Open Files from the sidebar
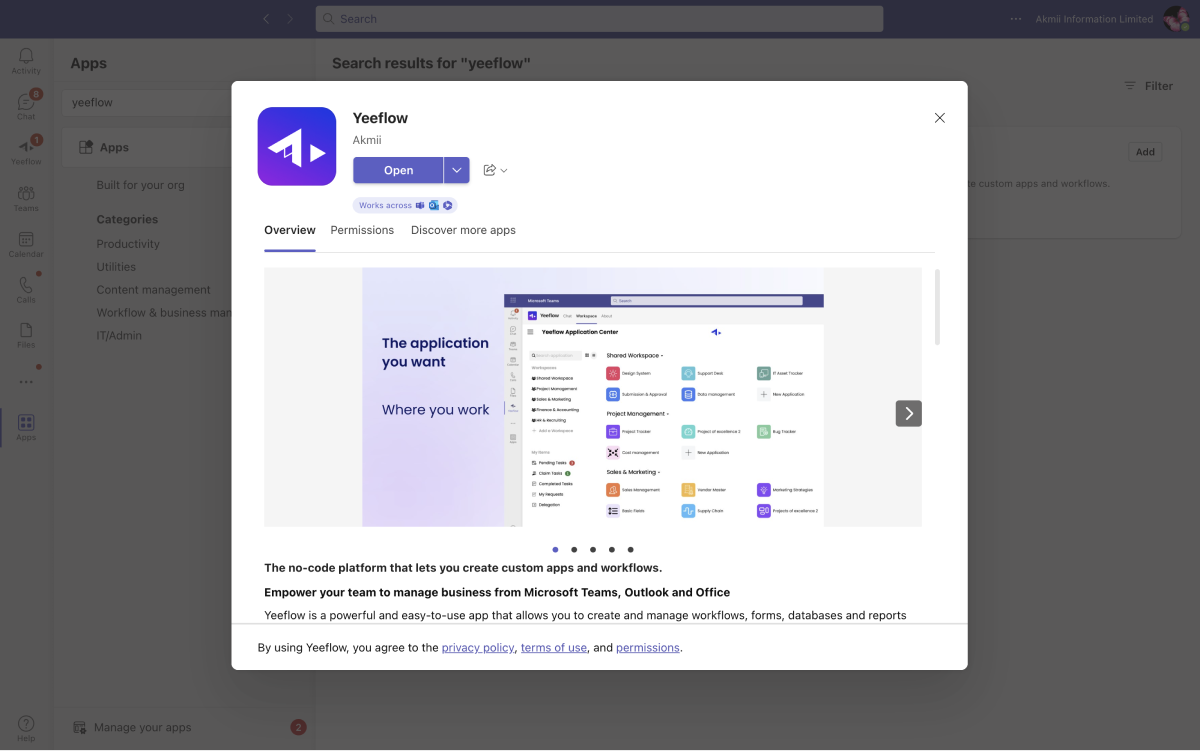This screenshot has height=751, width=1200. point(25,330)
